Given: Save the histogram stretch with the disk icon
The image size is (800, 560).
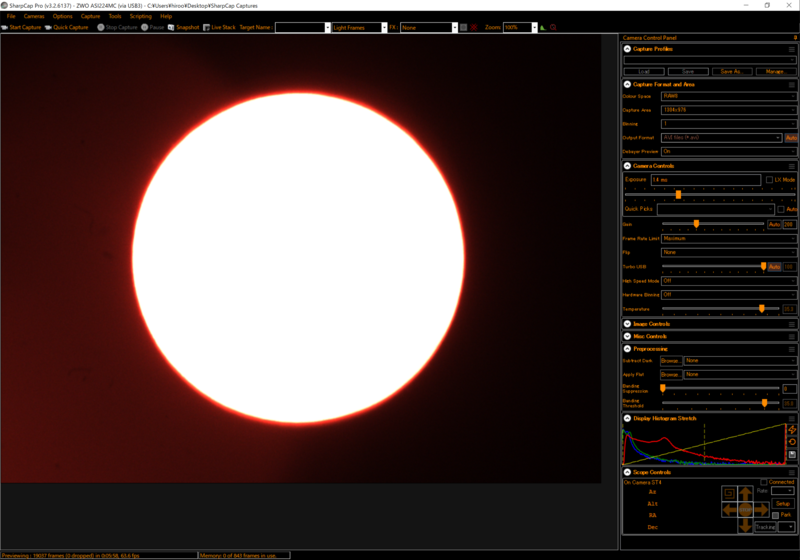Looking at the screenshot, I should pos(792,454).
